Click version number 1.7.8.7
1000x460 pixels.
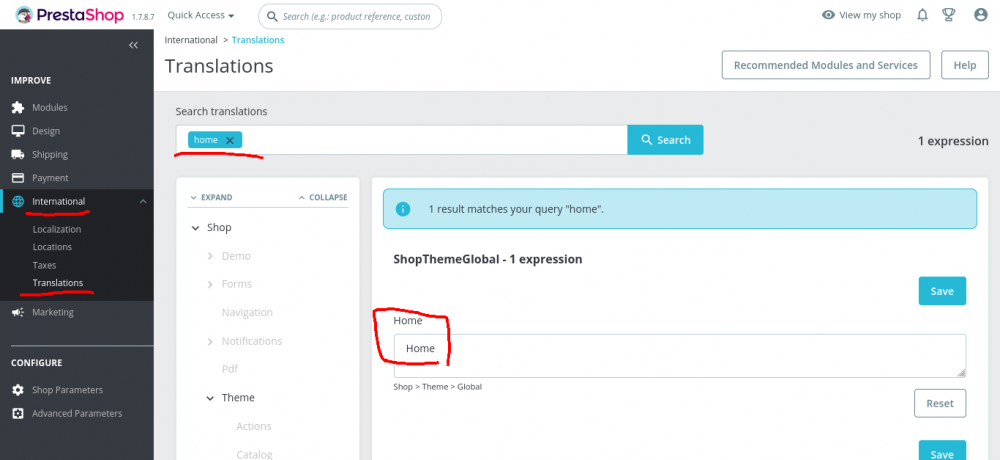tap(144, 17)
